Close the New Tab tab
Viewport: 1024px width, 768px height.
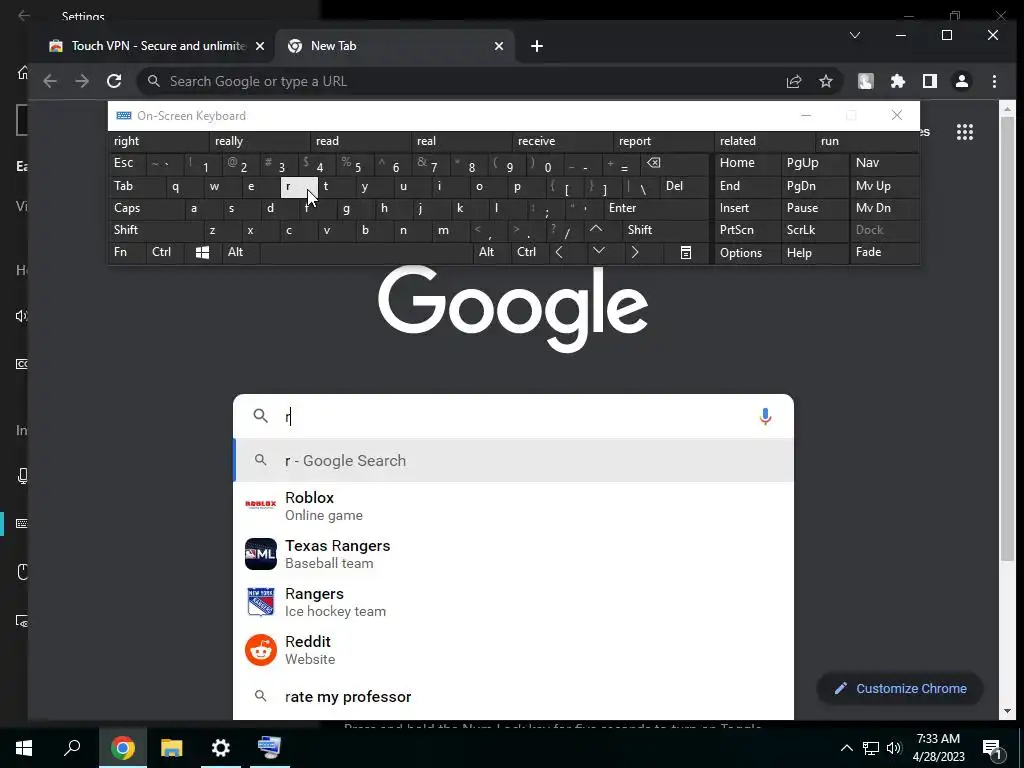coord(499,46)
